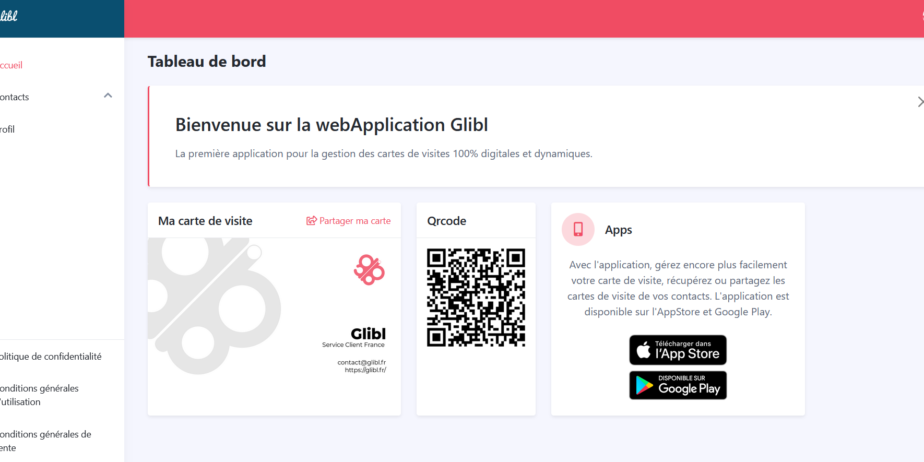Click the contact@glibl.fr email on card
Viewport: 924px width, 462px height.
(362, 362)
